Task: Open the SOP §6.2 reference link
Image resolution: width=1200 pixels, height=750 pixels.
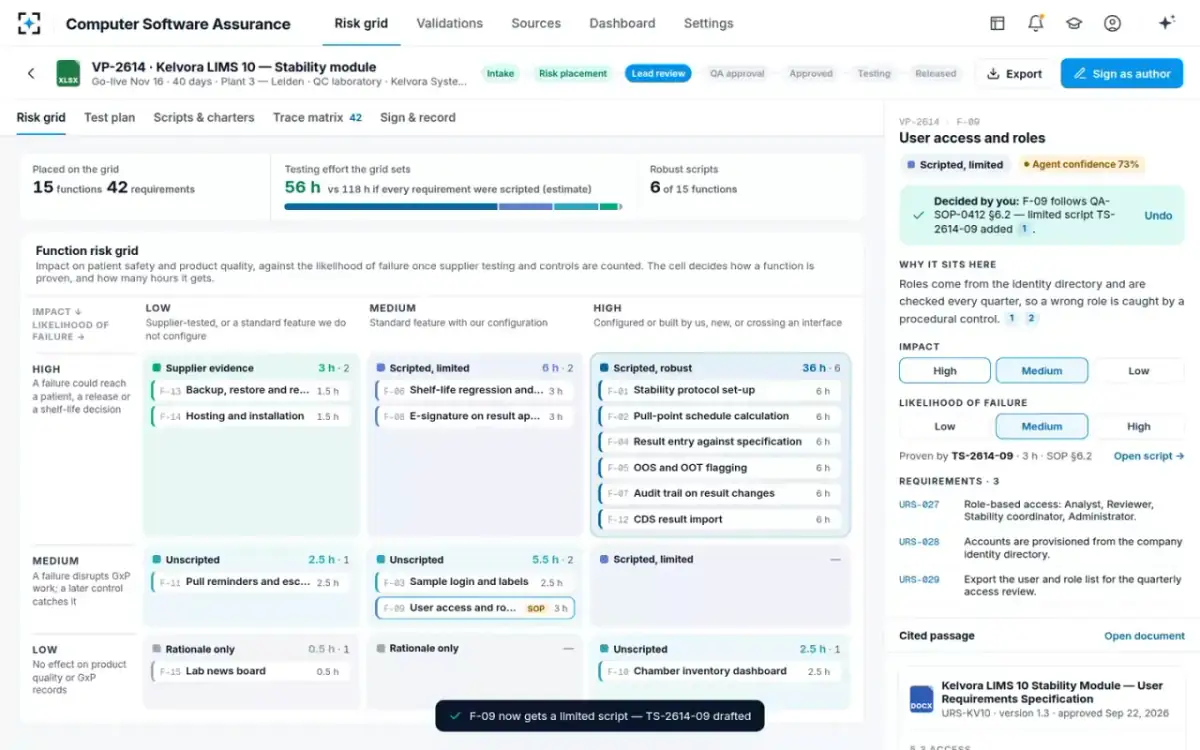Action: tap(1069, 456)
